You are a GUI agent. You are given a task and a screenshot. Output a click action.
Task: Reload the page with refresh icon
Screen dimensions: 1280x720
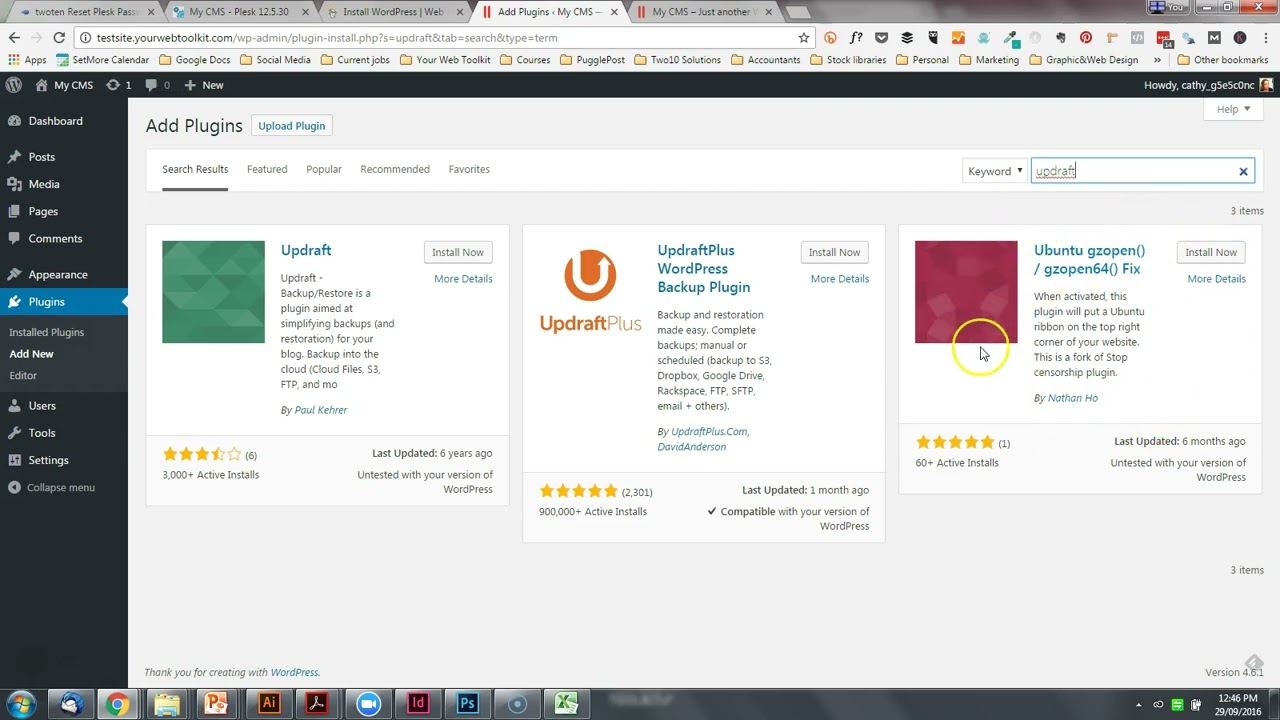coord(59,38)
